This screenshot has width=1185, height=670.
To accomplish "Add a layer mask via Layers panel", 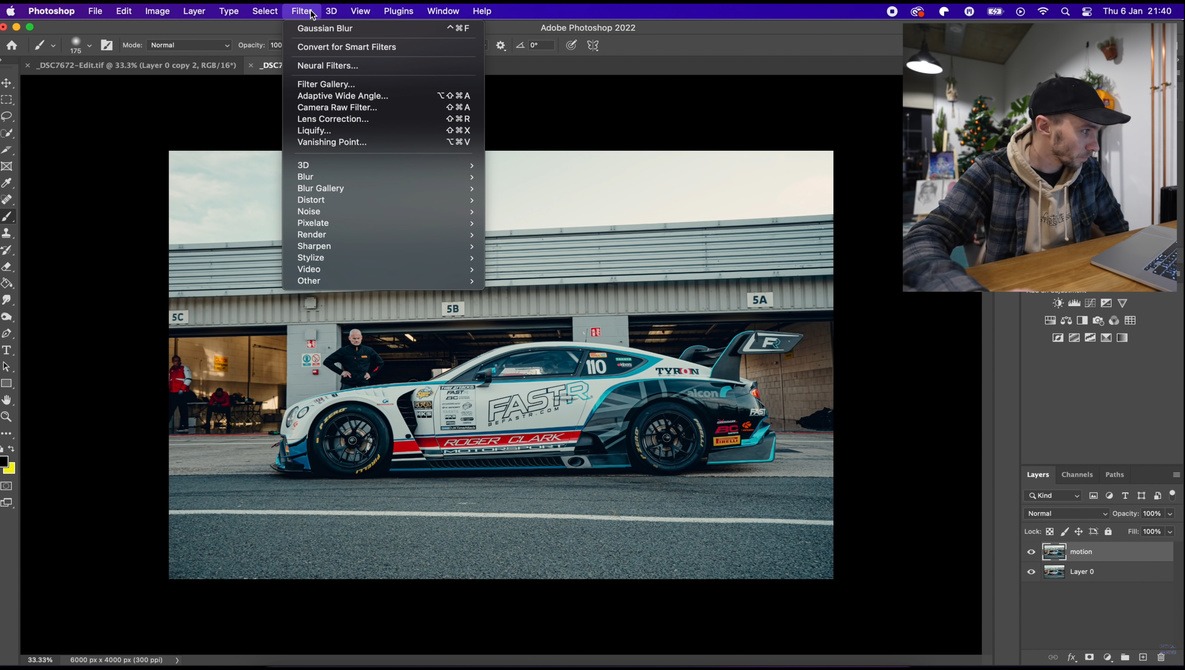I will [1089, 657].
